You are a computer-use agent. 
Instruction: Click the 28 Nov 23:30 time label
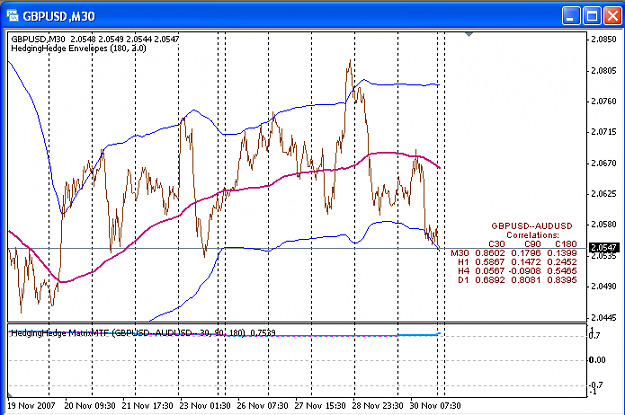pos(377,406)
